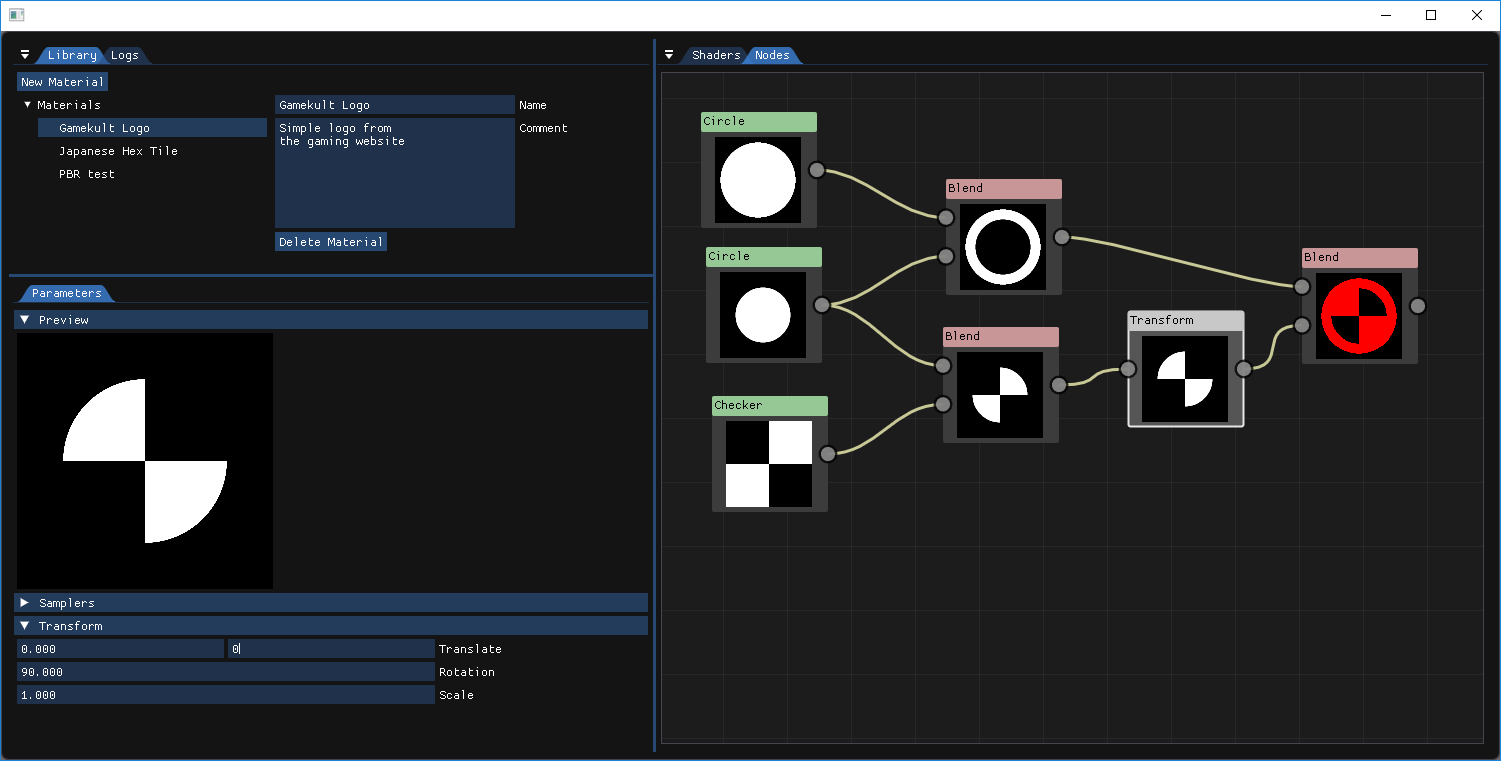Select the Parameters tab

(66, 293)
